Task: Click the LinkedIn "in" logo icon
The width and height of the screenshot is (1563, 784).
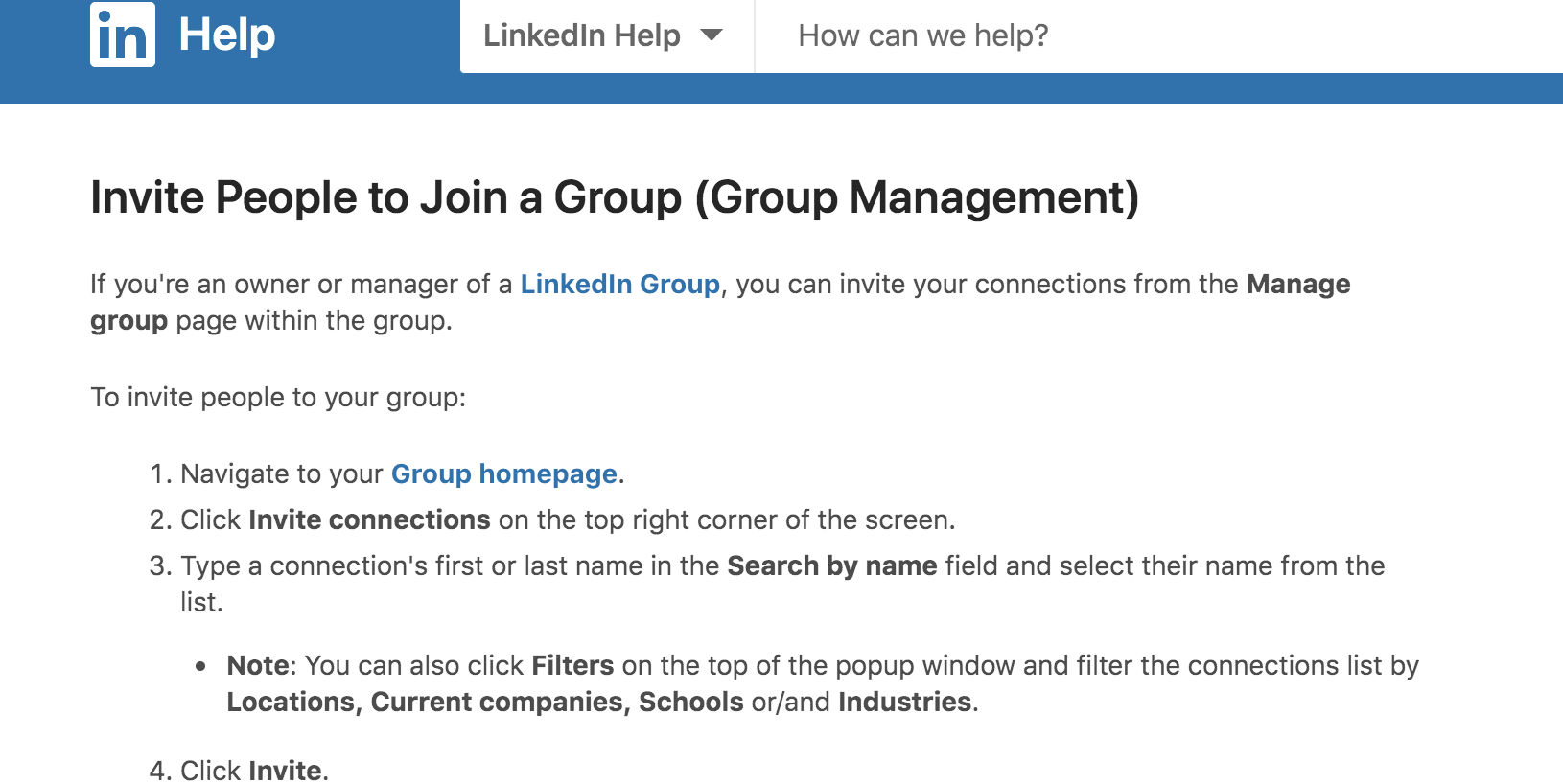Action: coord(122,35)
